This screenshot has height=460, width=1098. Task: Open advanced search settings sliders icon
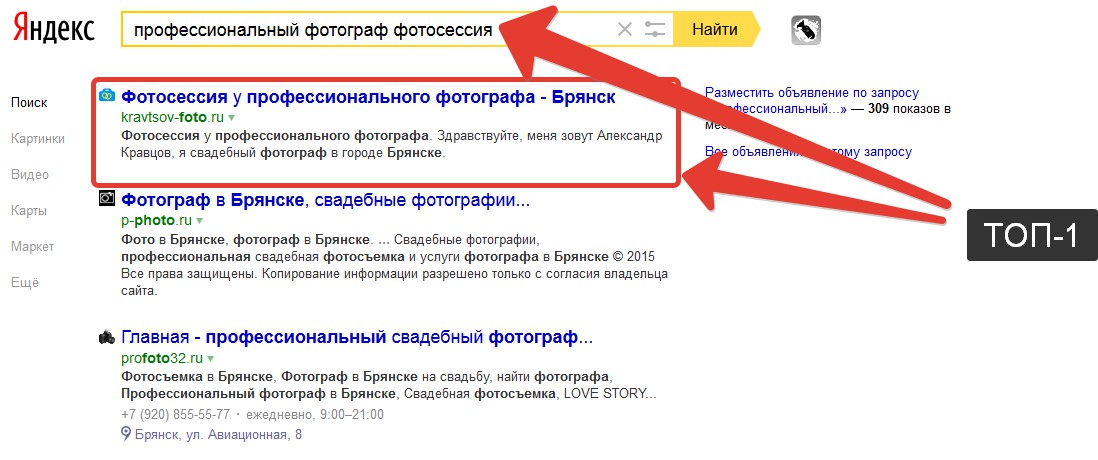click(655, 29)
